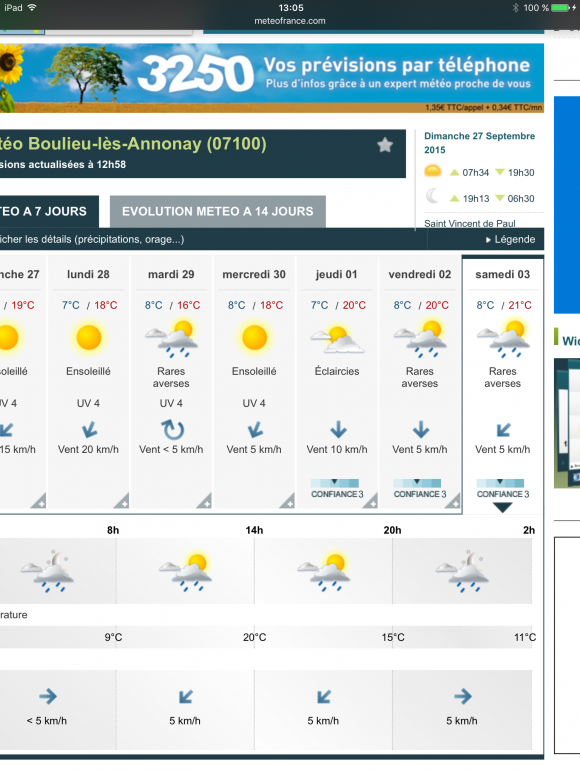580x773 pixels.
Task: Tap the meteofrance.com address bar
Action: coord(290,21)
